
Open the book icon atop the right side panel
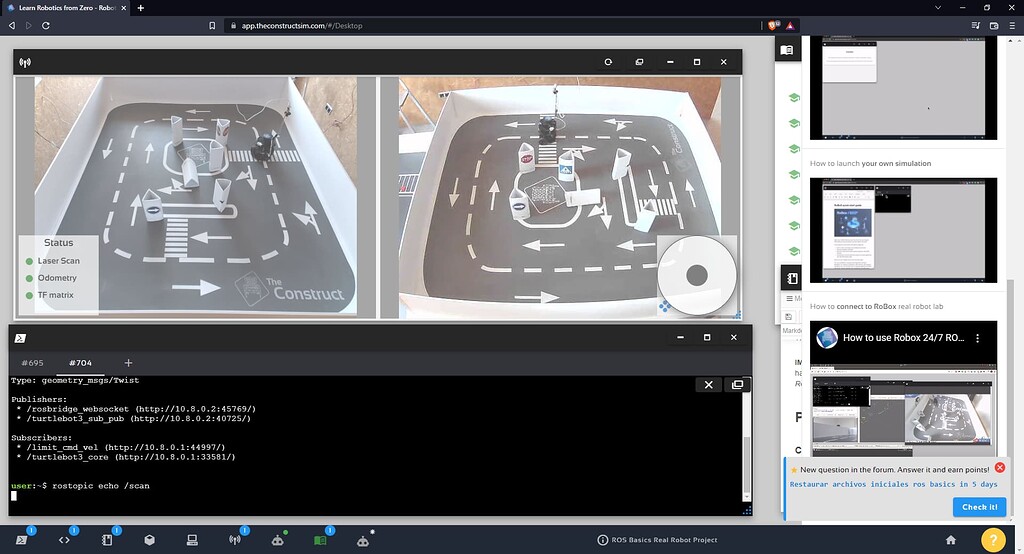tap(787, 50)
